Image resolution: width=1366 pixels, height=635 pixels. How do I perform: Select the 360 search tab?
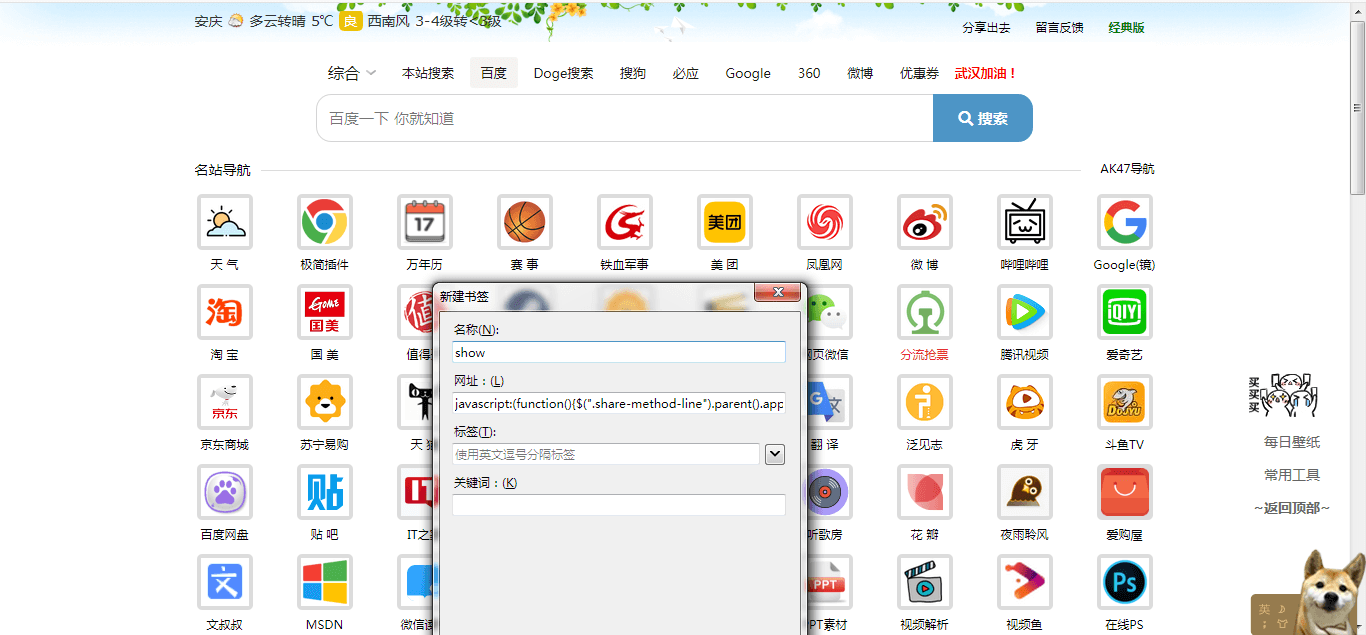pos(809,73)
